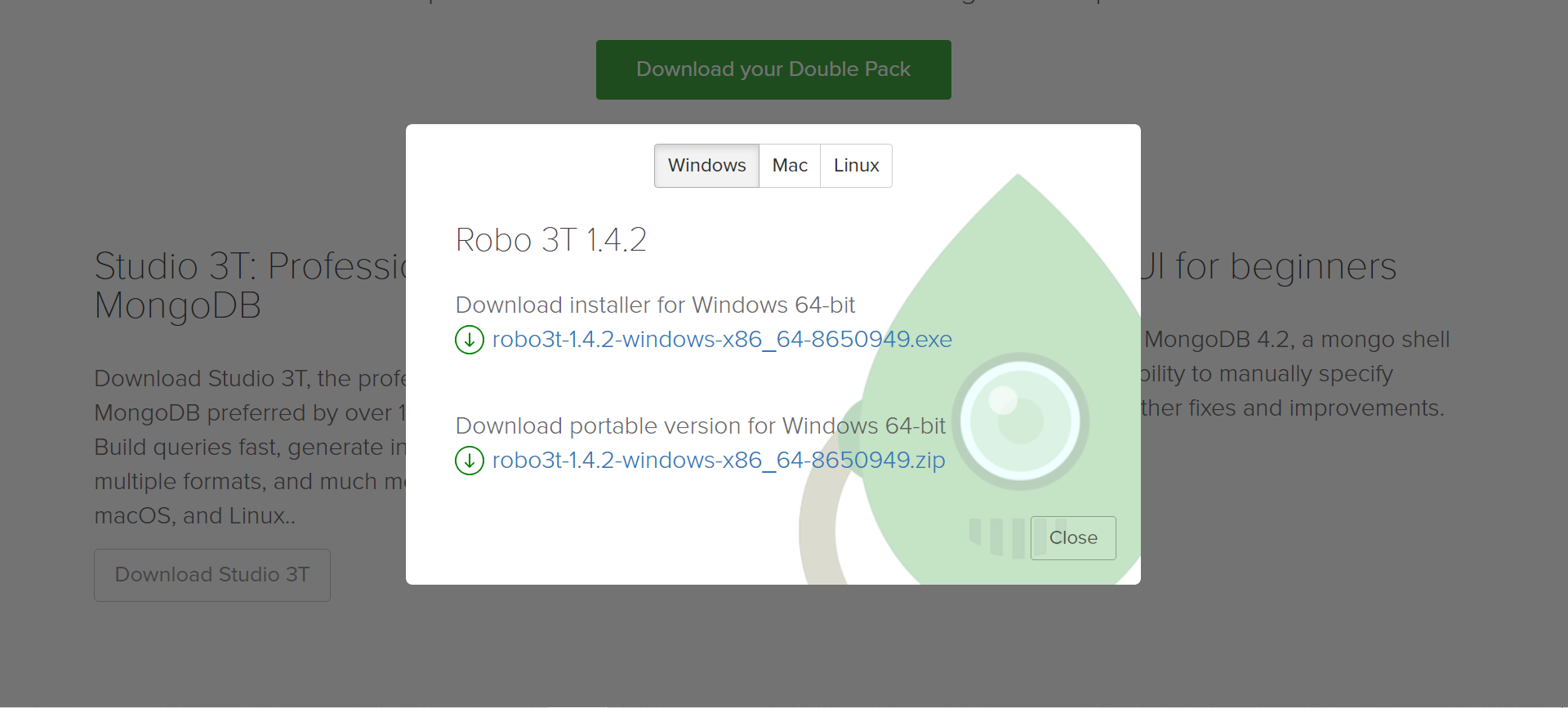This screenshot has height=708, width=1568.
Task: Open the robo3t-1.4.2 portable .zip link
Action: pyautogui.click(x=719, y=460)
